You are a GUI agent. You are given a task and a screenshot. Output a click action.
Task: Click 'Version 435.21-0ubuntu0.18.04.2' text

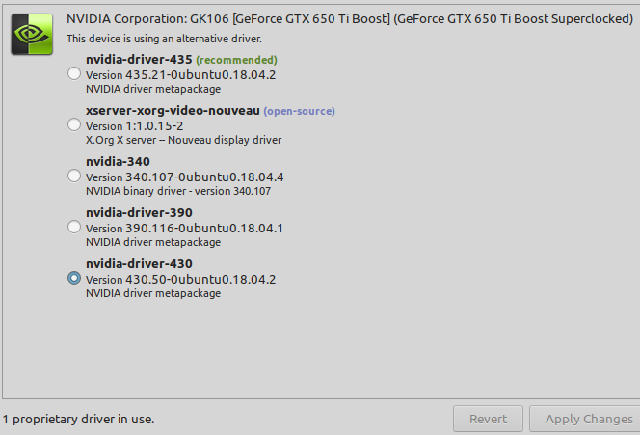coord(181,75)
